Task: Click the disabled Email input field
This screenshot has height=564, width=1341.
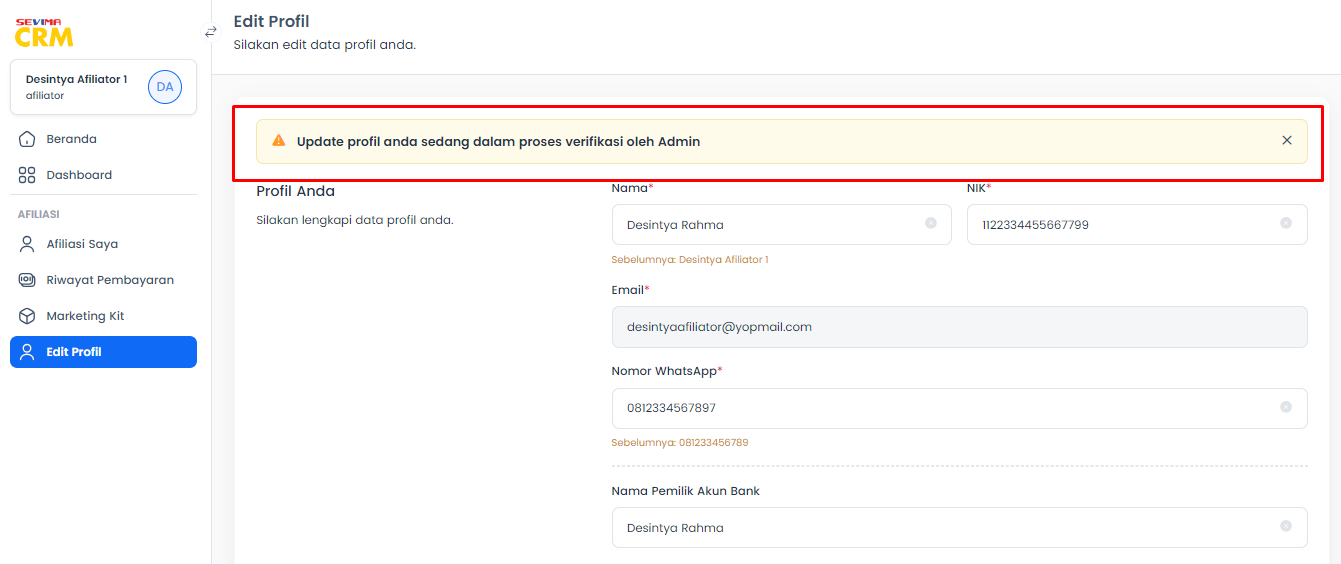Action: click(959, 327)
